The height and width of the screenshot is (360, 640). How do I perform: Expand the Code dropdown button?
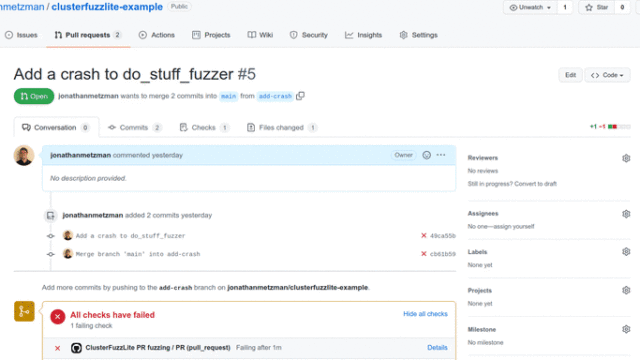click(x=607, y=75)
